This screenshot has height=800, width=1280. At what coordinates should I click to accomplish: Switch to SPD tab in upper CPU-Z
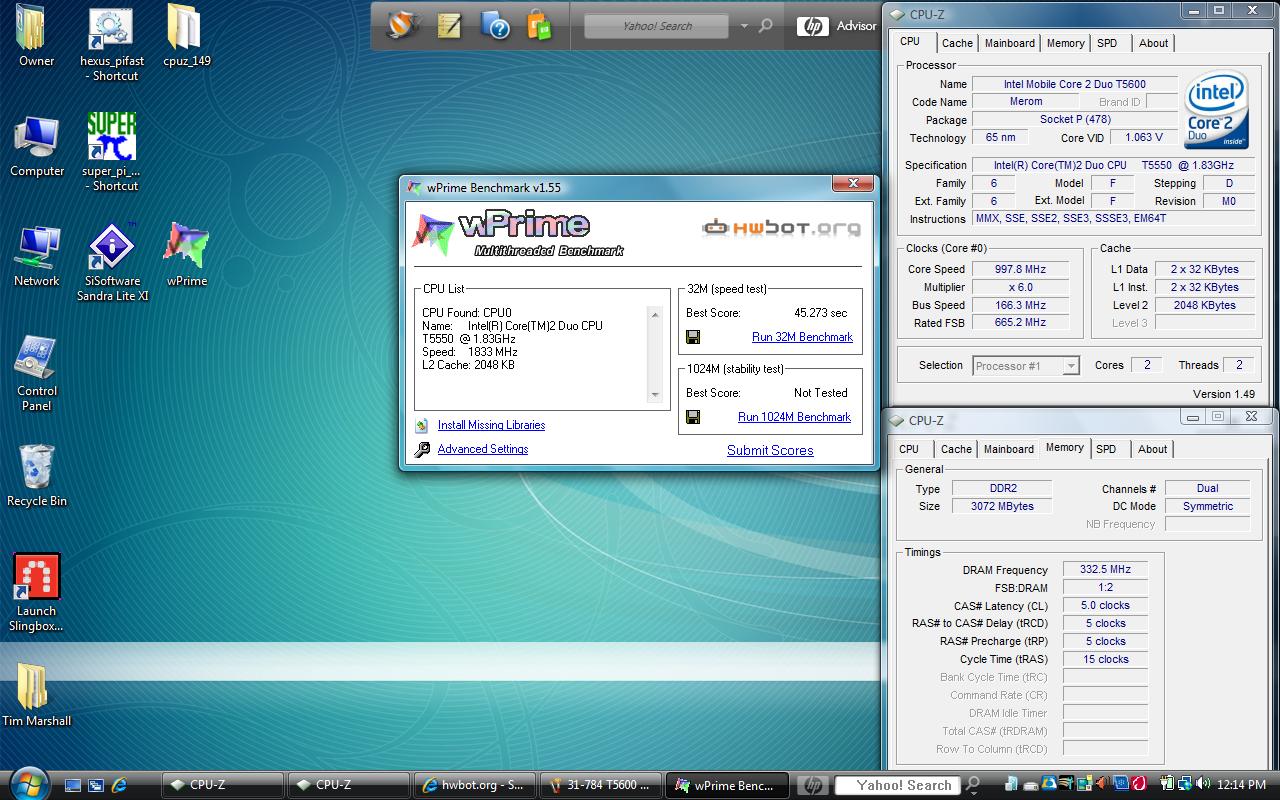pos(1107,43)
